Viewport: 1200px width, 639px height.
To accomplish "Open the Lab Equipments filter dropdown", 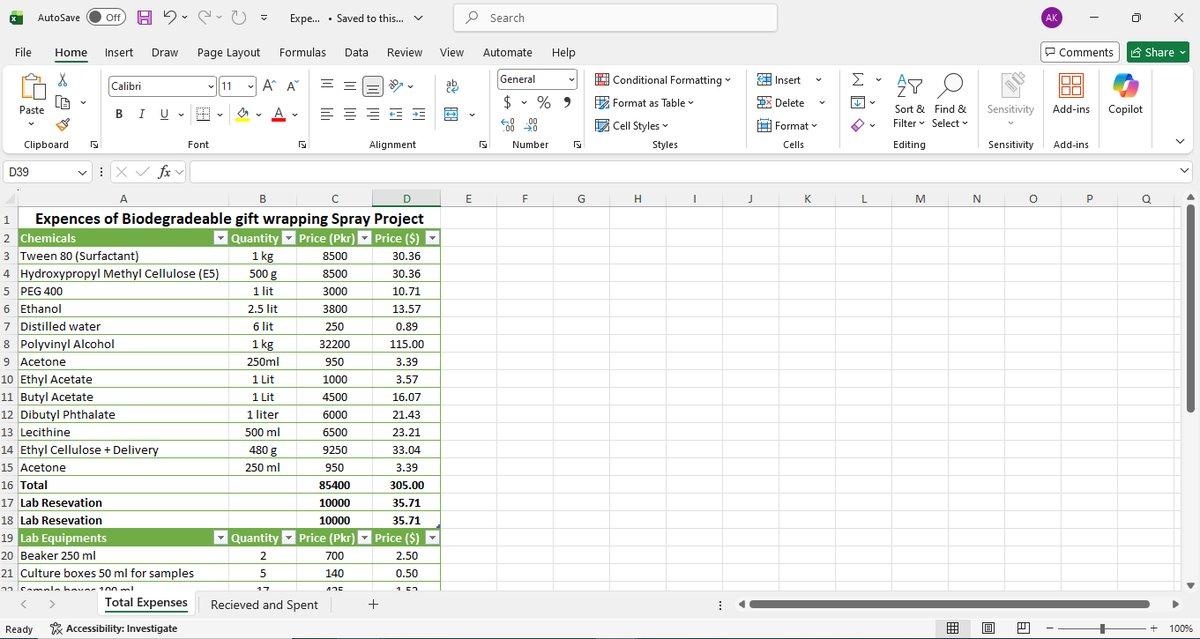I will [x=221, y=538].
